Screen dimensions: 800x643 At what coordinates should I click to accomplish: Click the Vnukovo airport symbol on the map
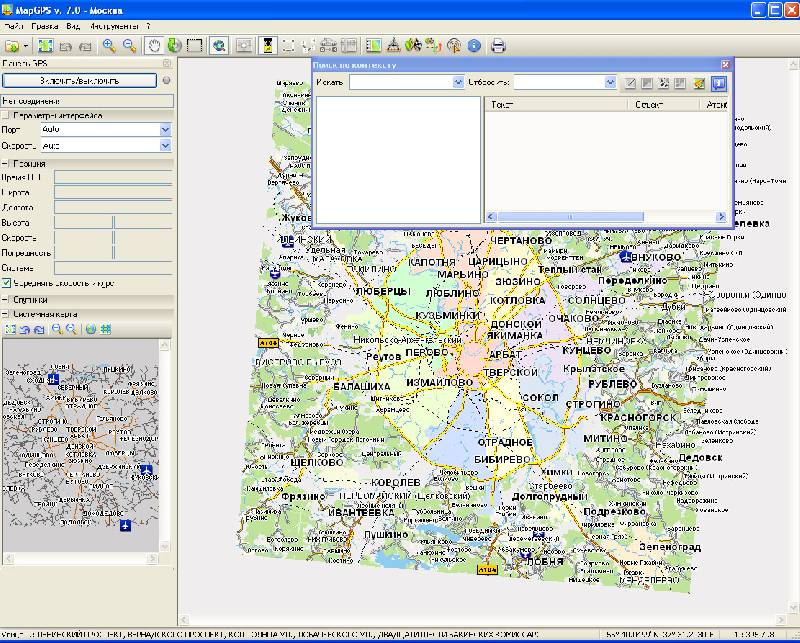coord(626,257)
